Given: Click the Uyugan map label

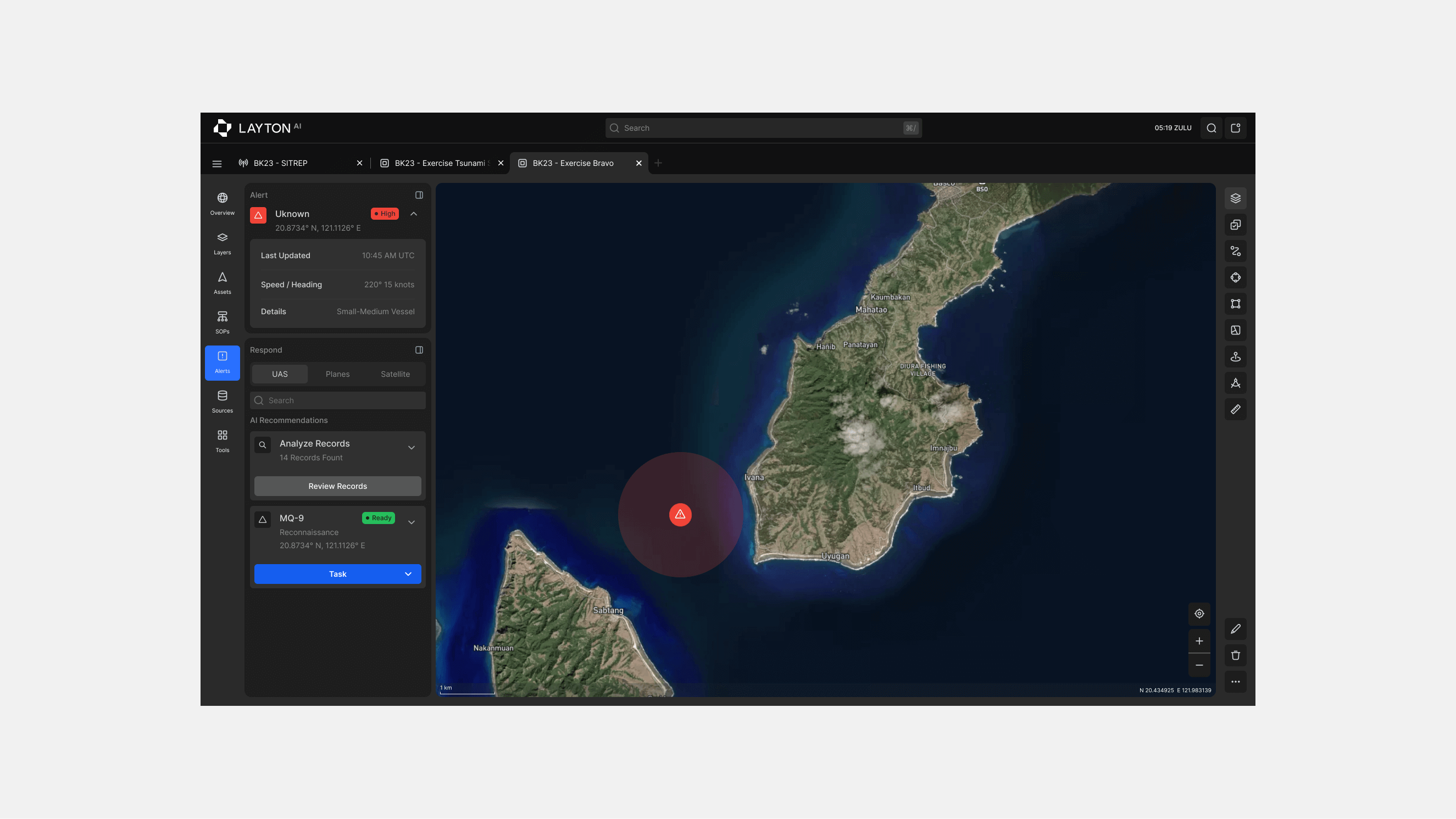Looking at the screenshot, I should 835,556.
